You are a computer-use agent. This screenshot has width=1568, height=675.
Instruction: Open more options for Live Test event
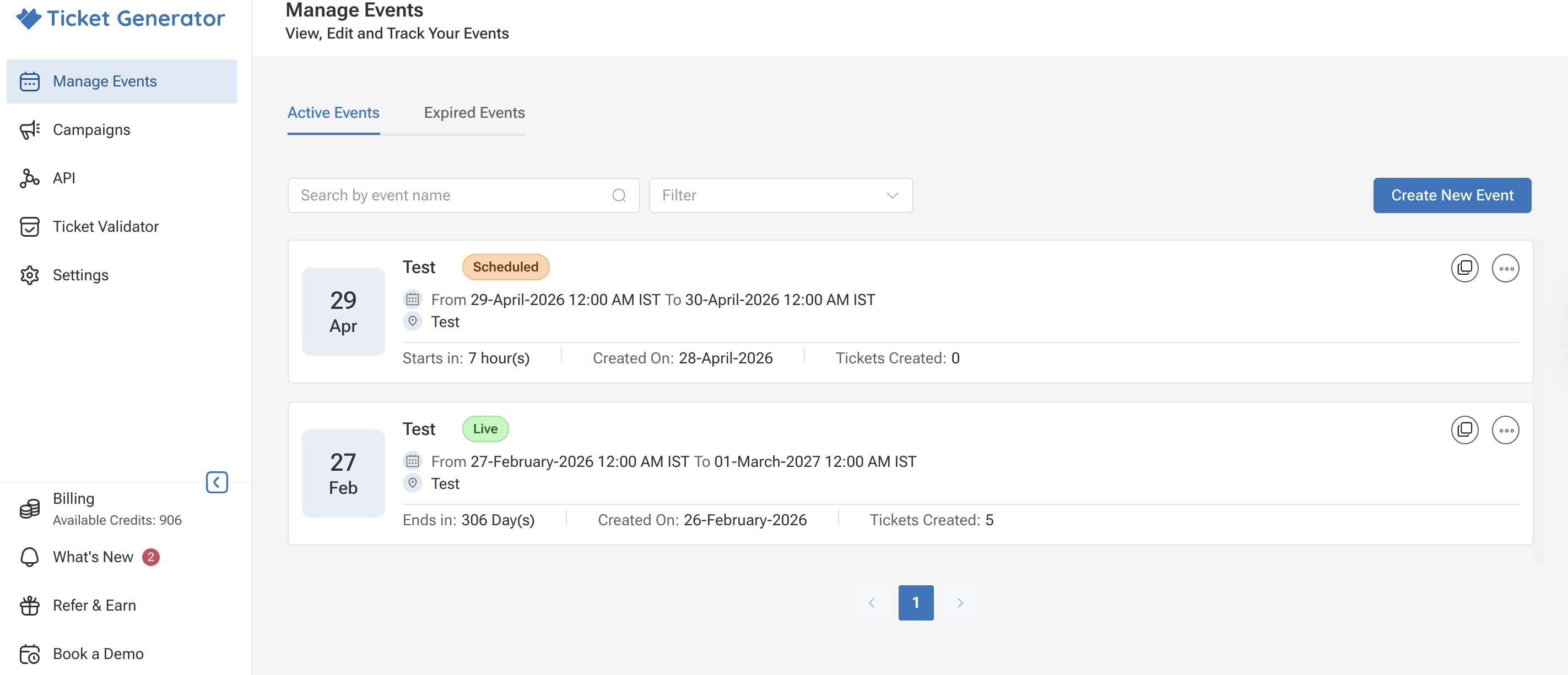click(1505, 430)
